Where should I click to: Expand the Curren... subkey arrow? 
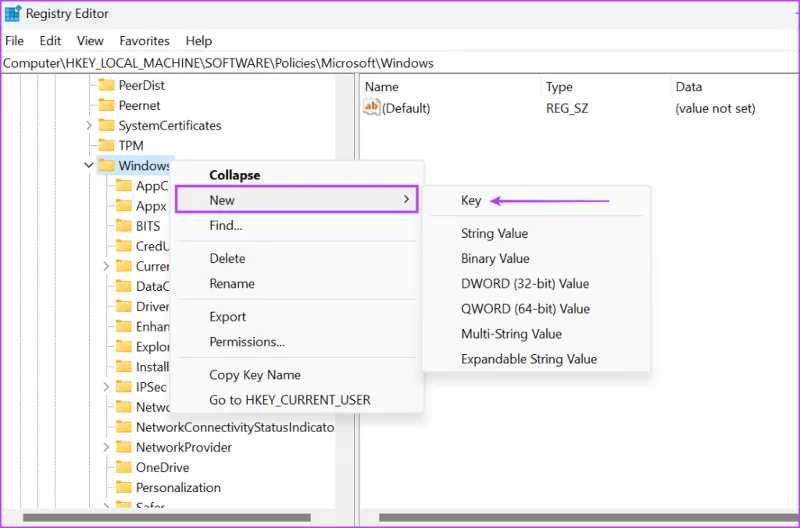point(106,266)
